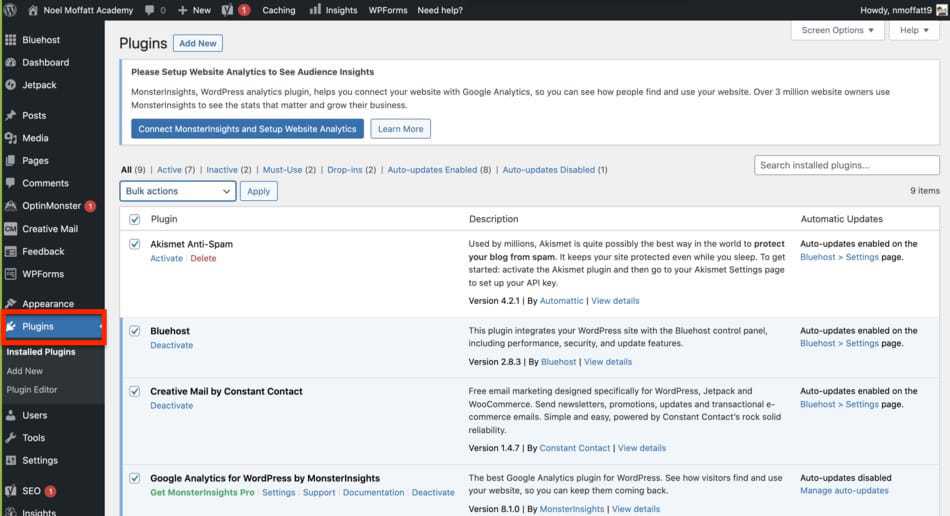This screenshot has width=950, height=516.
Task: Click Manage auto-updates for MonsterInsights
Action: (844, 491)
